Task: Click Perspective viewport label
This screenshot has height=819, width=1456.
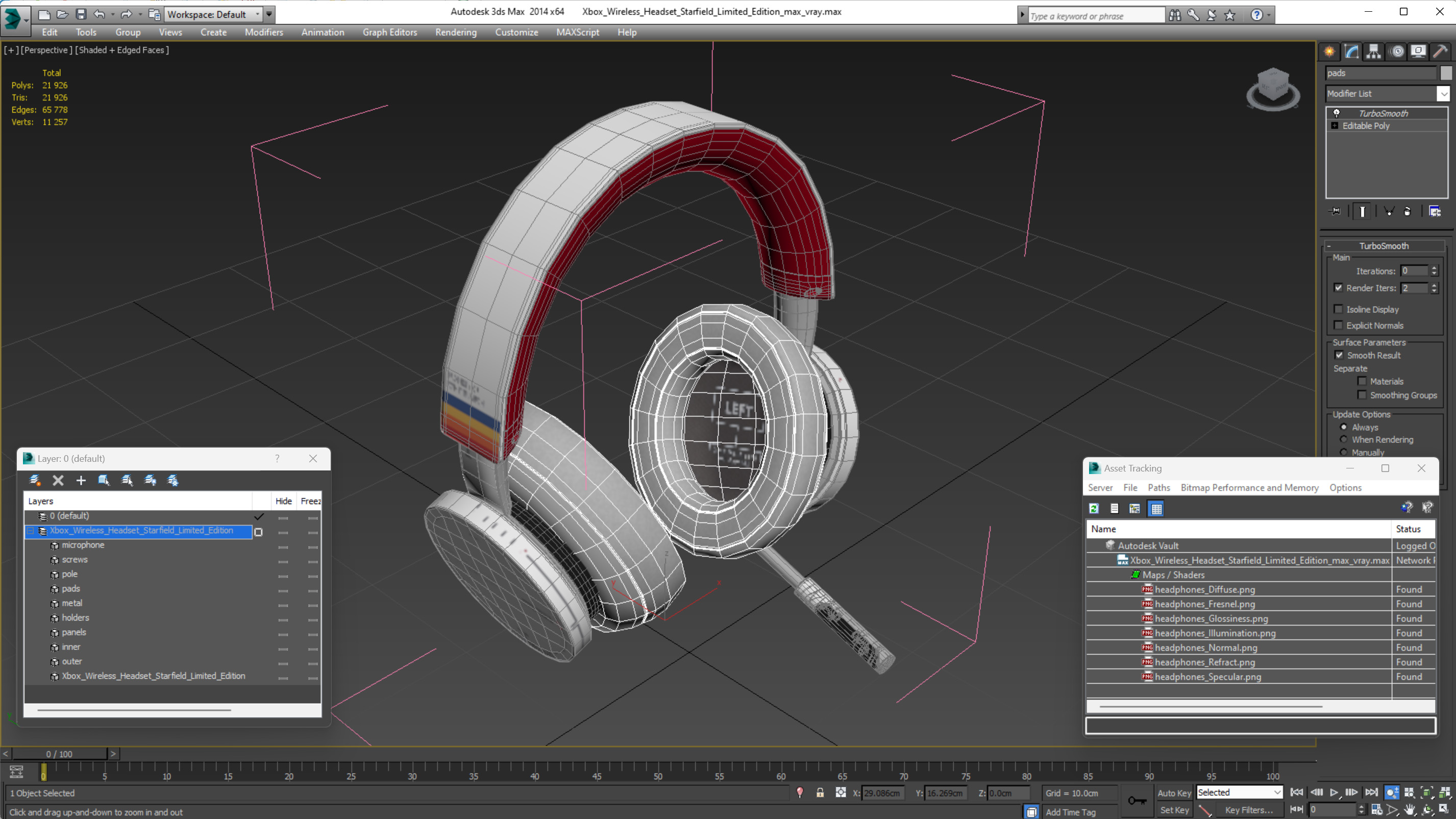Action: click(46, 49)
